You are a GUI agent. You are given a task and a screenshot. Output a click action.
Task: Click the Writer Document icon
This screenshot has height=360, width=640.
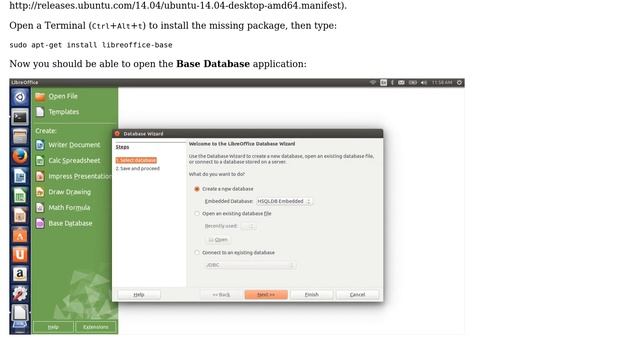[40, 145]
